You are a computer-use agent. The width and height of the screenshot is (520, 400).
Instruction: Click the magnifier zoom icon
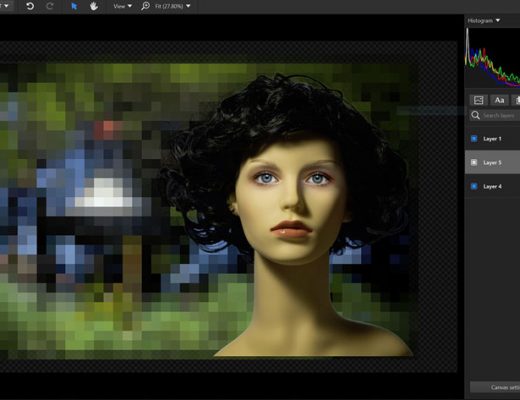point(145,6)
